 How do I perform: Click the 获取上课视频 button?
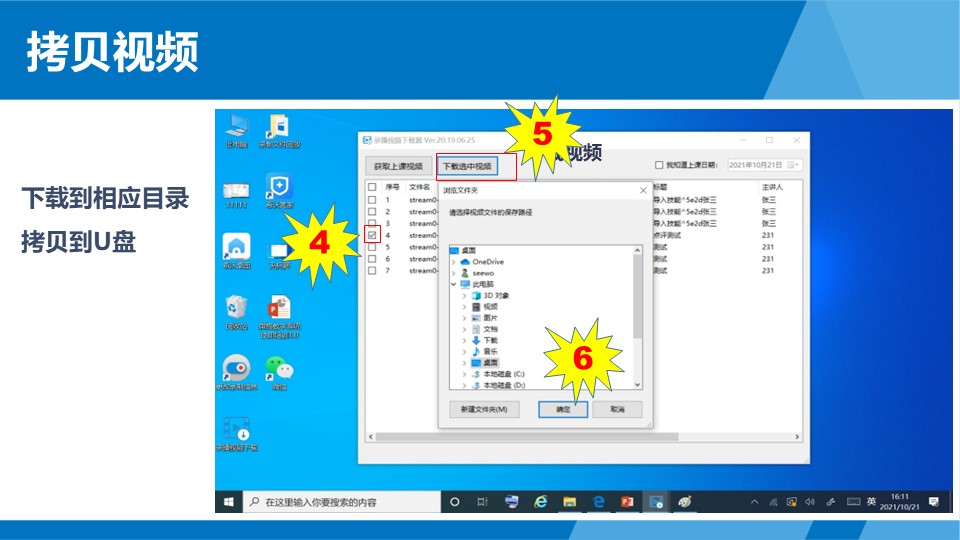398,166
